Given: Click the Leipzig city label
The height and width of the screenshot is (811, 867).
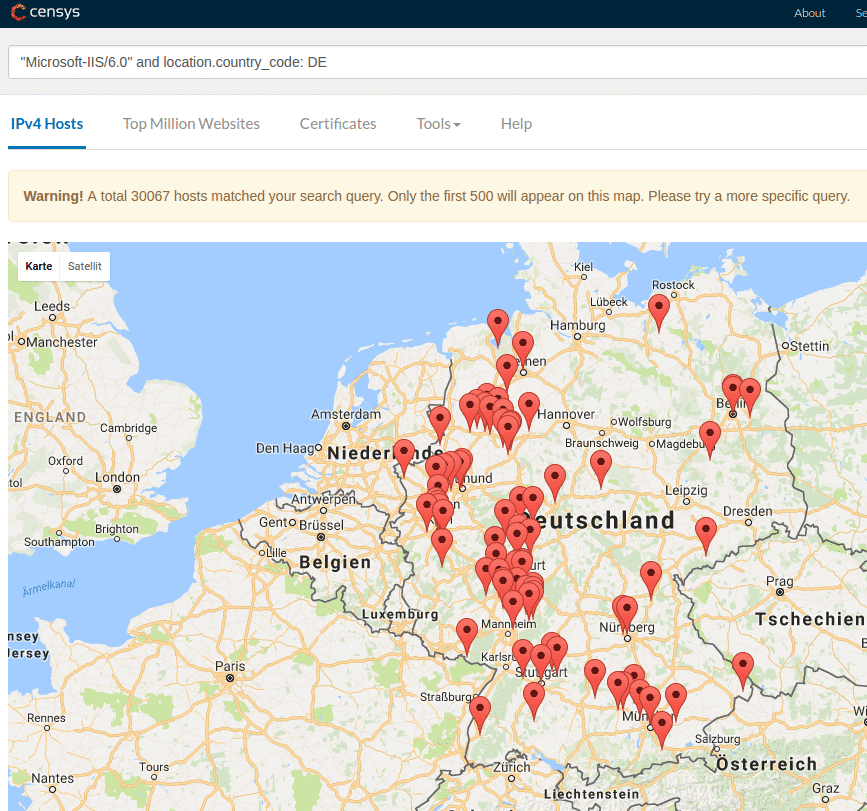Looking at the screenshot, I should coord(686,490).
